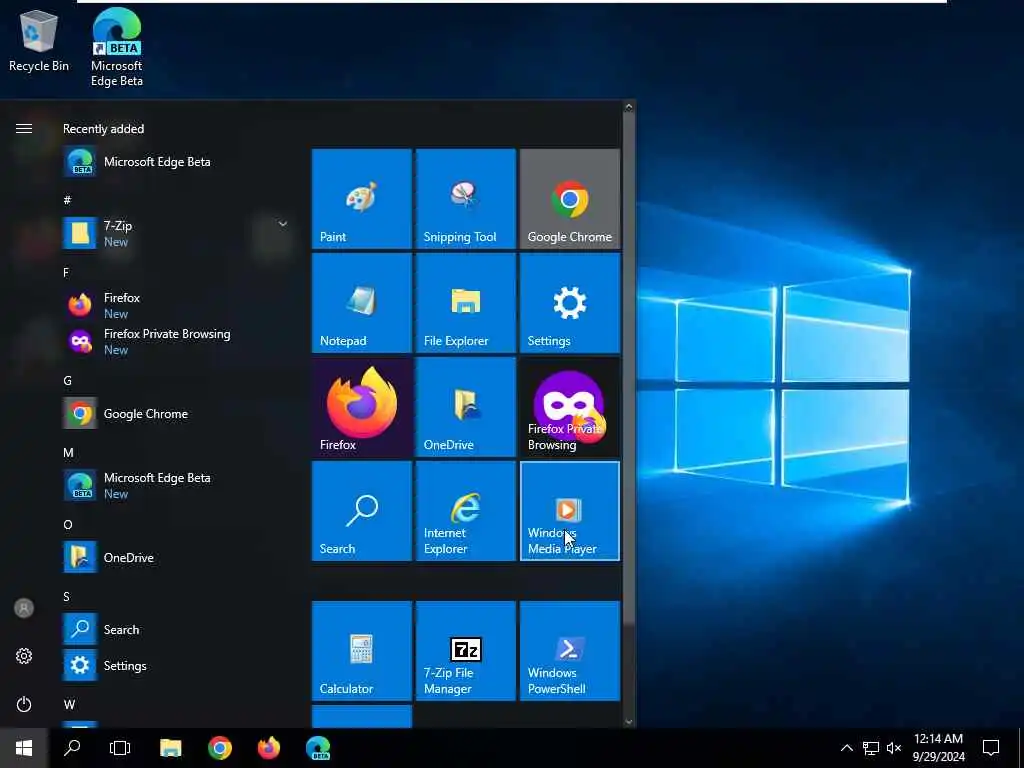Screen dimensions: 1024x768
Task: Expand the 7-Zip folder chevron
Action: [283, 224]
